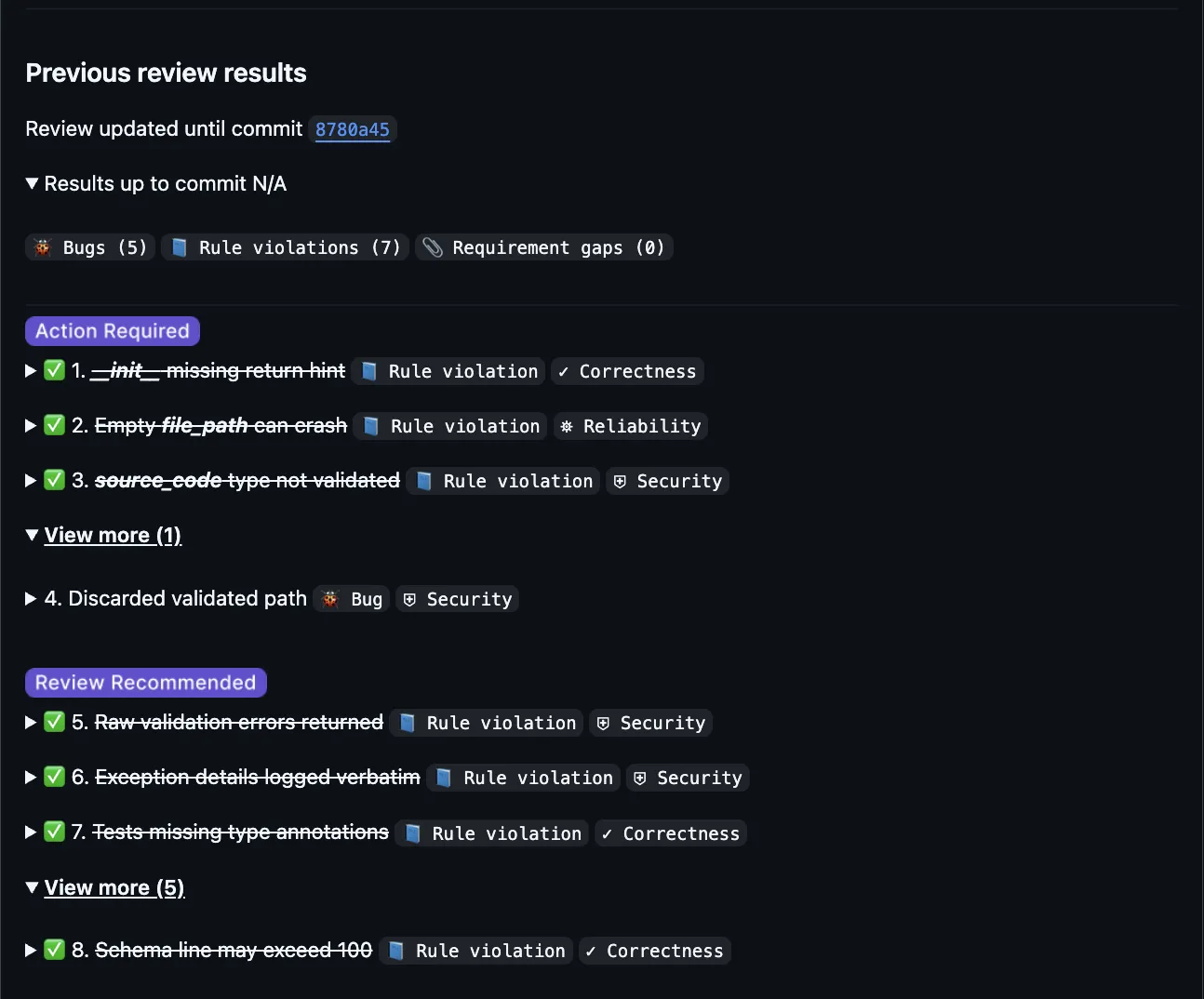
Task: Click the bug icon beside Discarded validated path
Action: click(330, 599)
